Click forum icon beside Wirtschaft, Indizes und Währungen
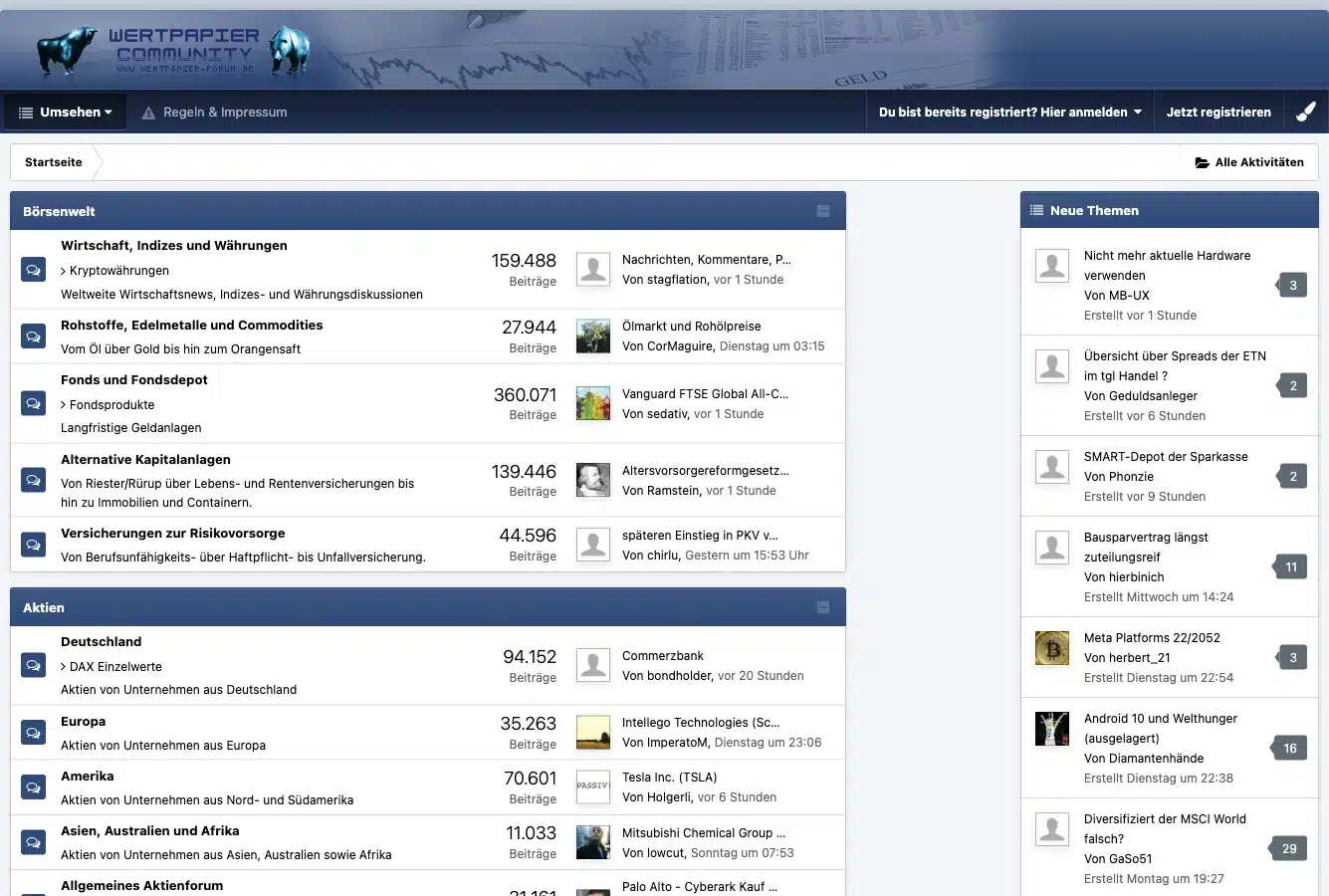The height and width of the screenshot is (896, 1329). (33, 270)
